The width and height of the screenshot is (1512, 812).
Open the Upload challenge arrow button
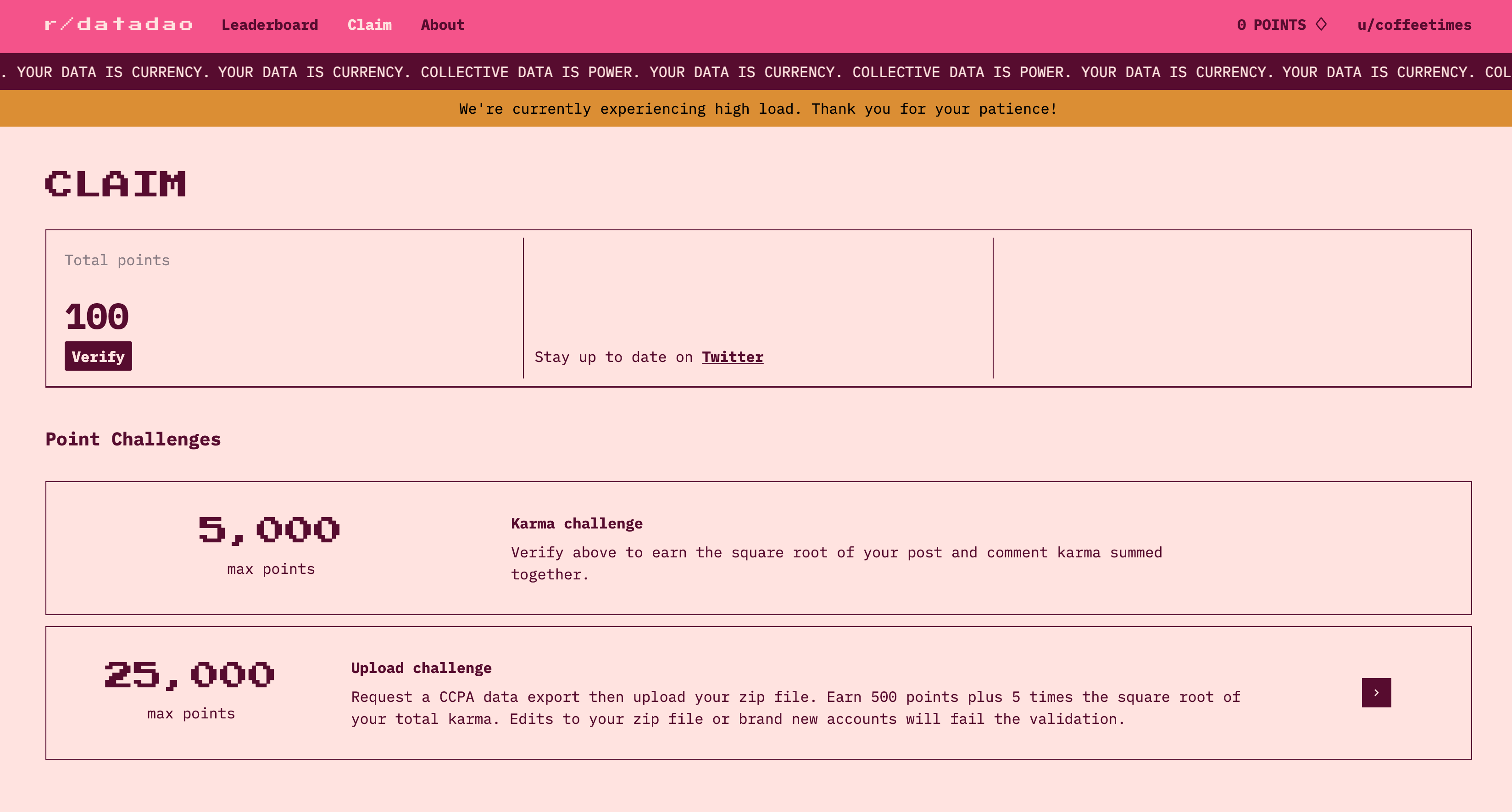click(x=1376, y=692)
